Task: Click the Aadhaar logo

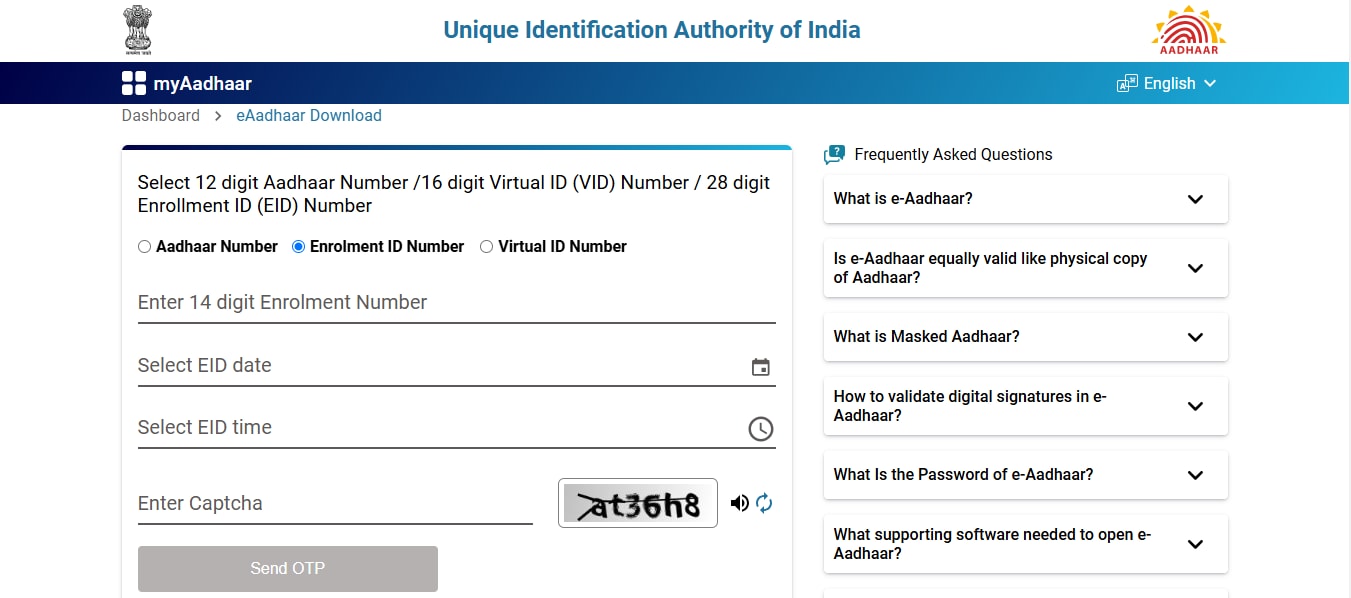Action: click(x=1188, y=31)
